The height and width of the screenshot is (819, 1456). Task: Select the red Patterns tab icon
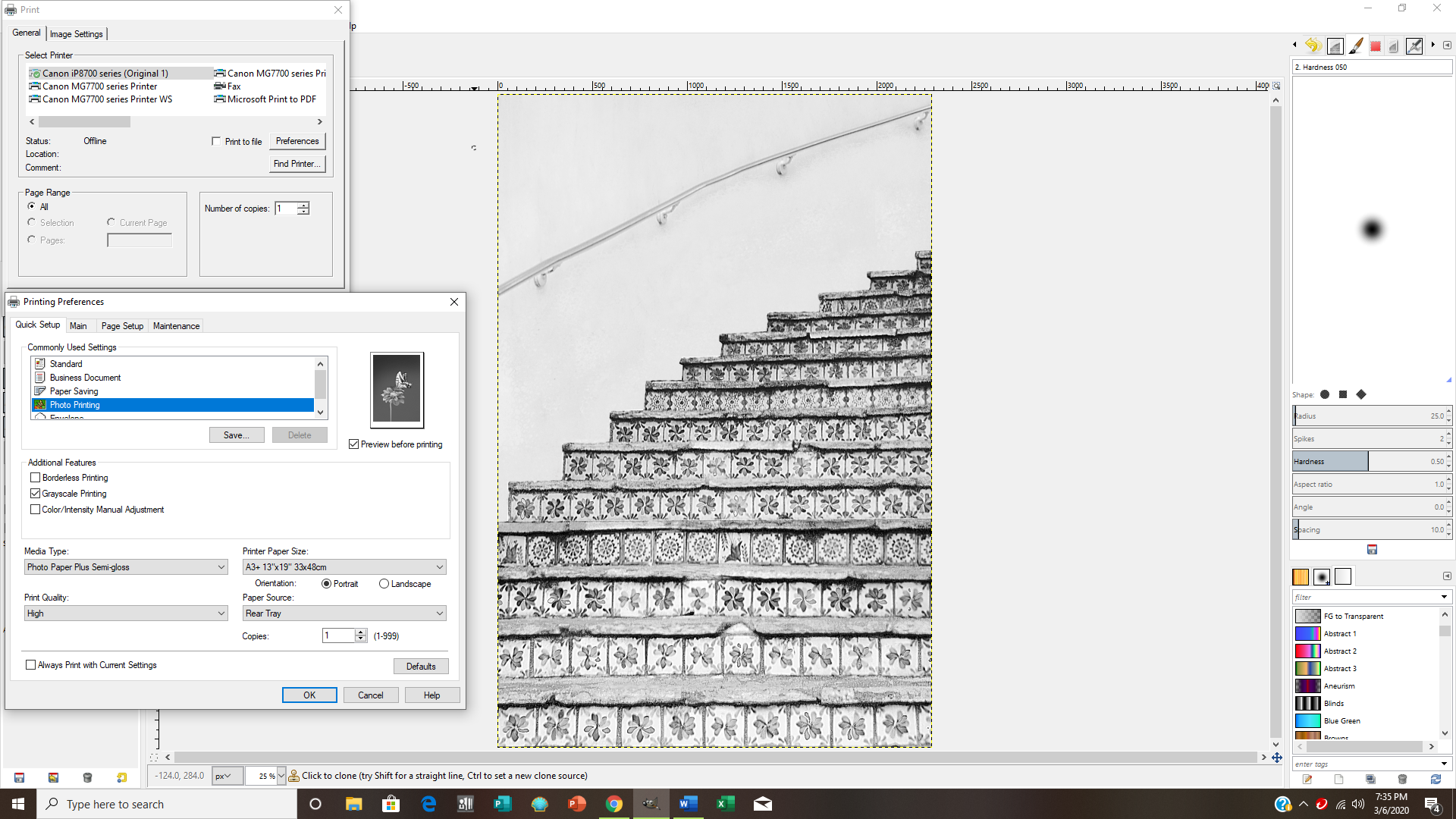tap(1375, 45)
